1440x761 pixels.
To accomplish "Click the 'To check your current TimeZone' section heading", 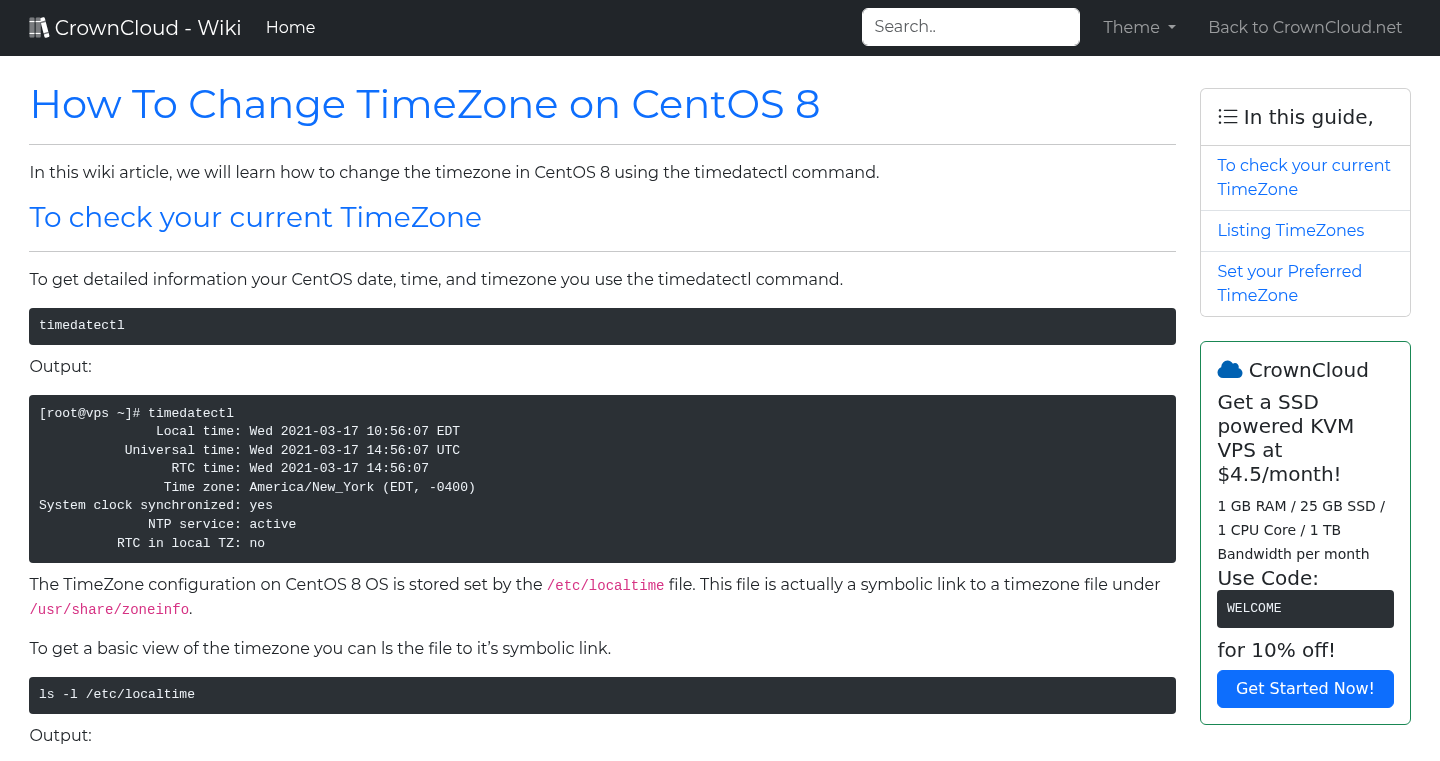I will (x=255, y=217).
